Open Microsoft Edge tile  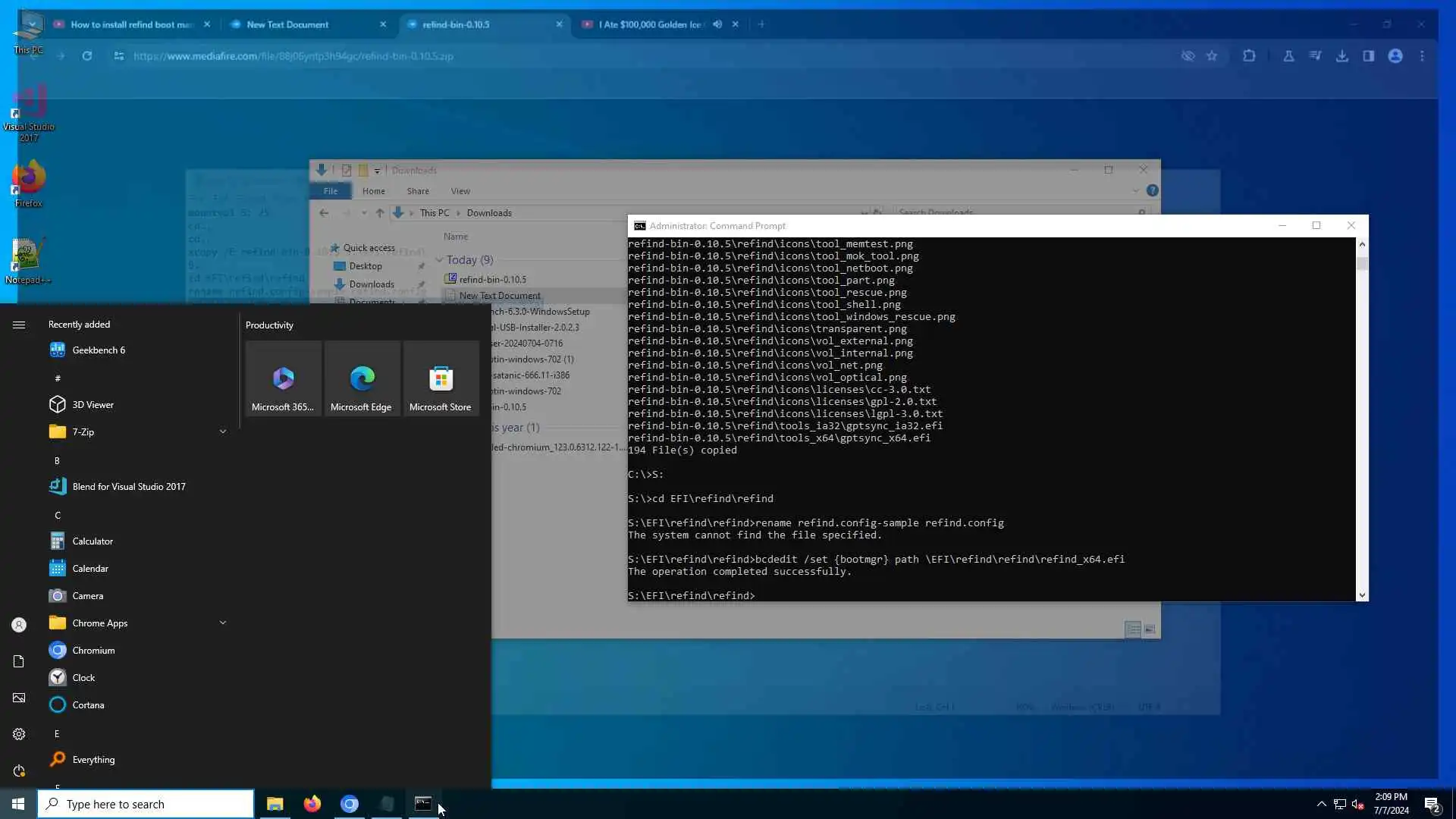coord(361,378)
